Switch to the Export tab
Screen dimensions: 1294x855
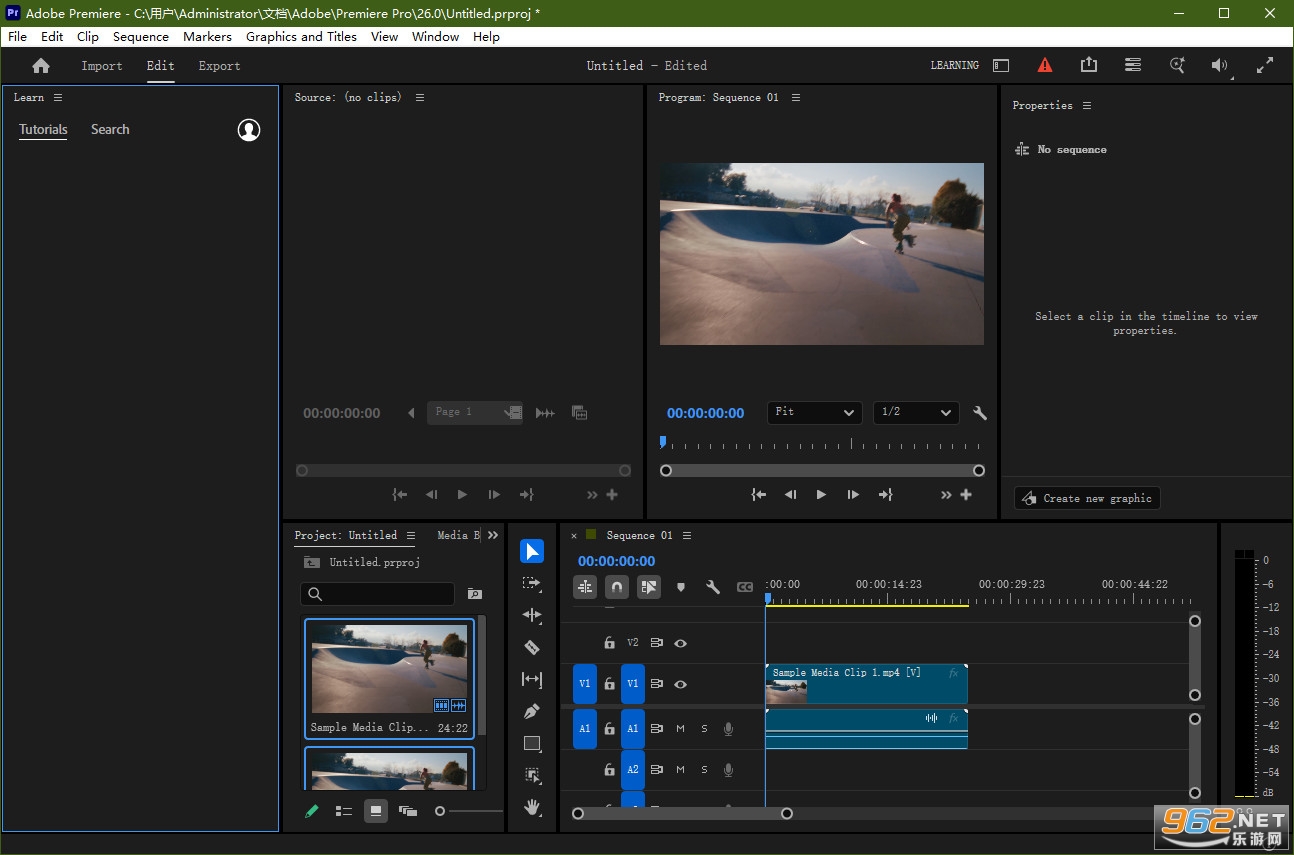pos(219,66)
